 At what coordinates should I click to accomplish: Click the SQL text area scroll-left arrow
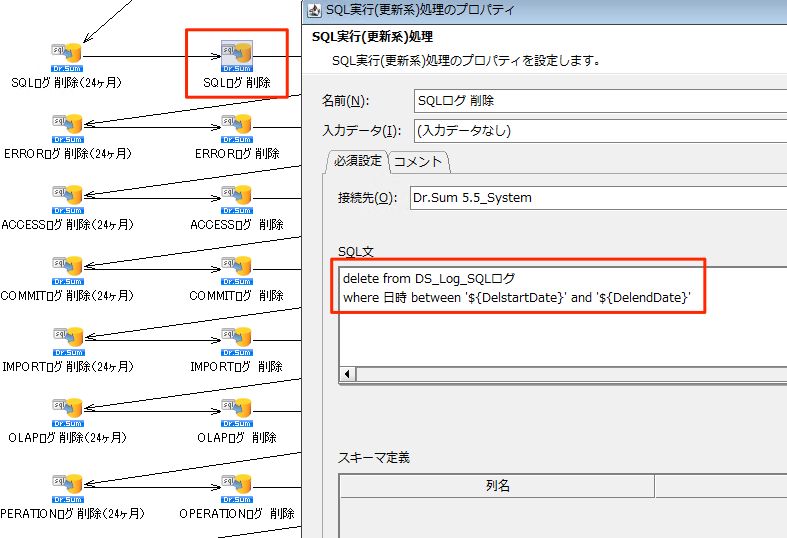[347, 374]
